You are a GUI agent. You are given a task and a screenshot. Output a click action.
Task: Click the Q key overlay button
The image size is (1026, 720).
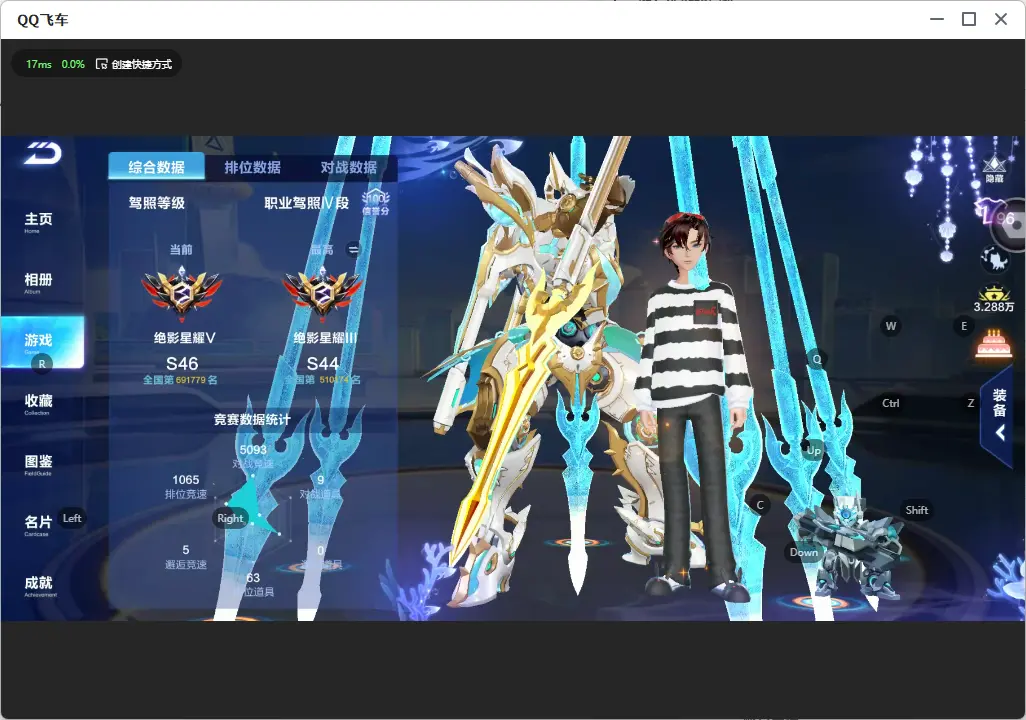click(x=817, y=359)
